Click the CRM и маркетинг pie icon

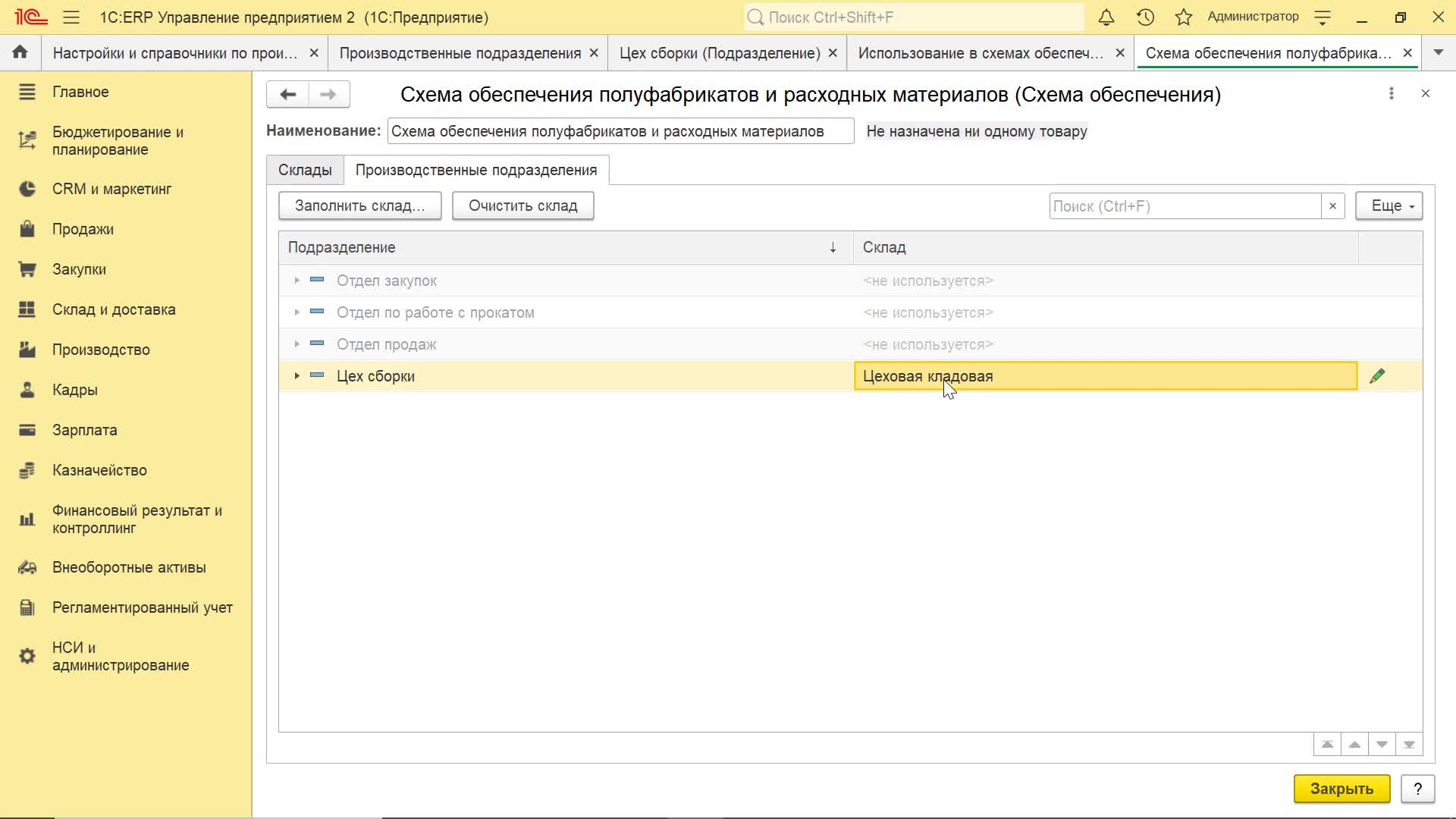(x=27, y=189)
